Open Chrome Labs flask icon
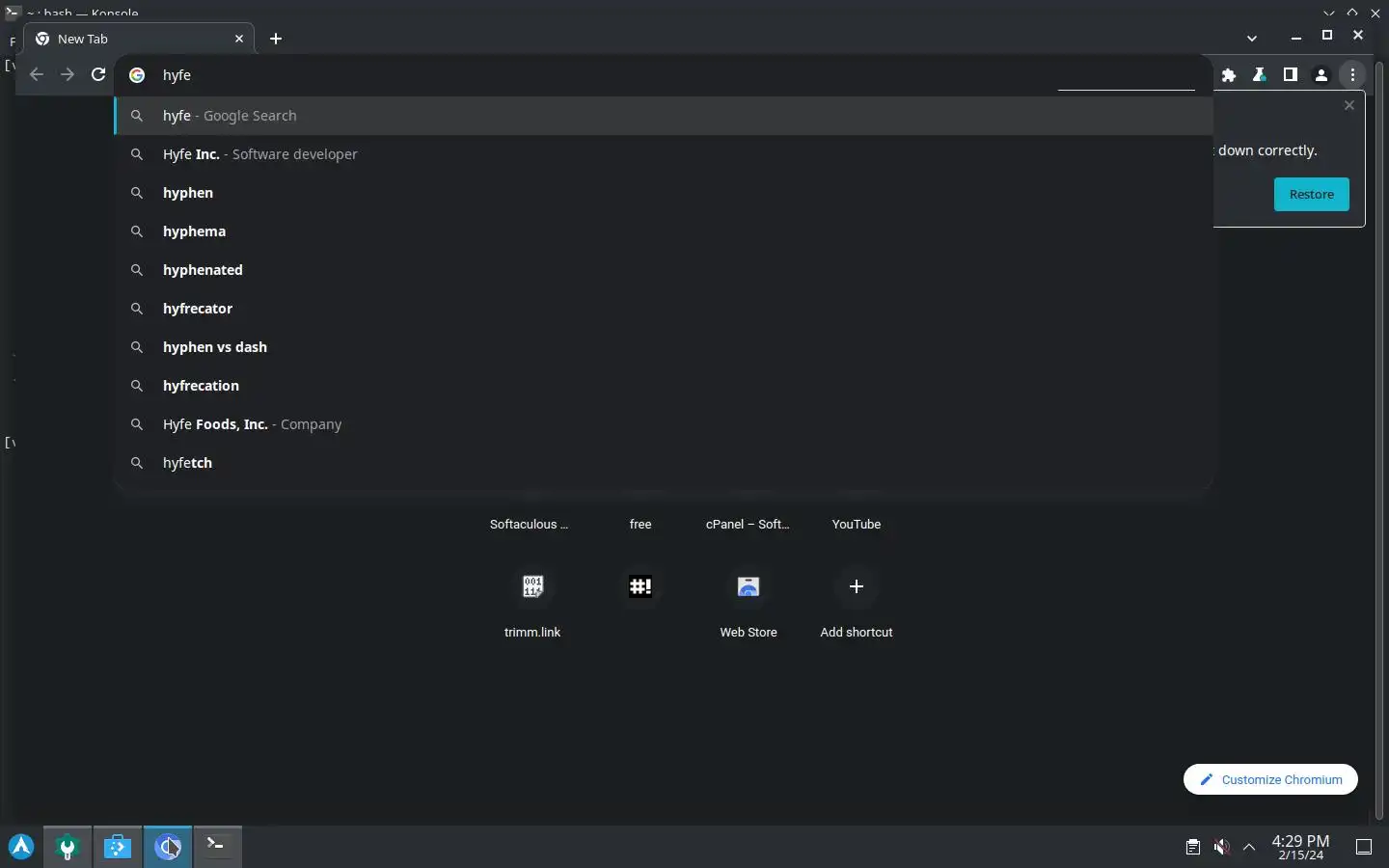Image resolution: width=1389 pixels, height=868 pixels. coord(1260,74)
